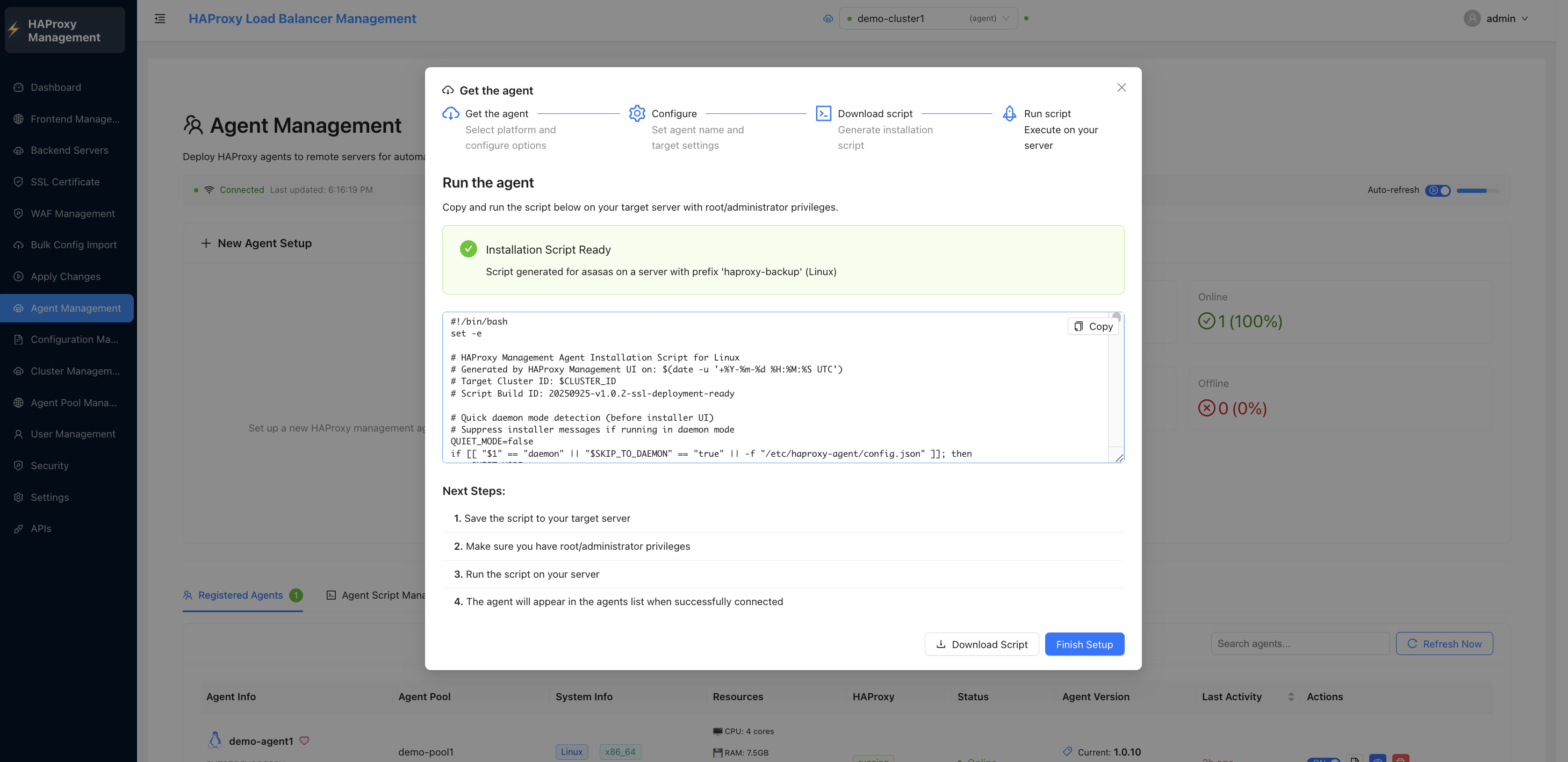Open the demo-cluster1 cluster selector
This screenshot has height=762, width=1568.
(928, 18)
